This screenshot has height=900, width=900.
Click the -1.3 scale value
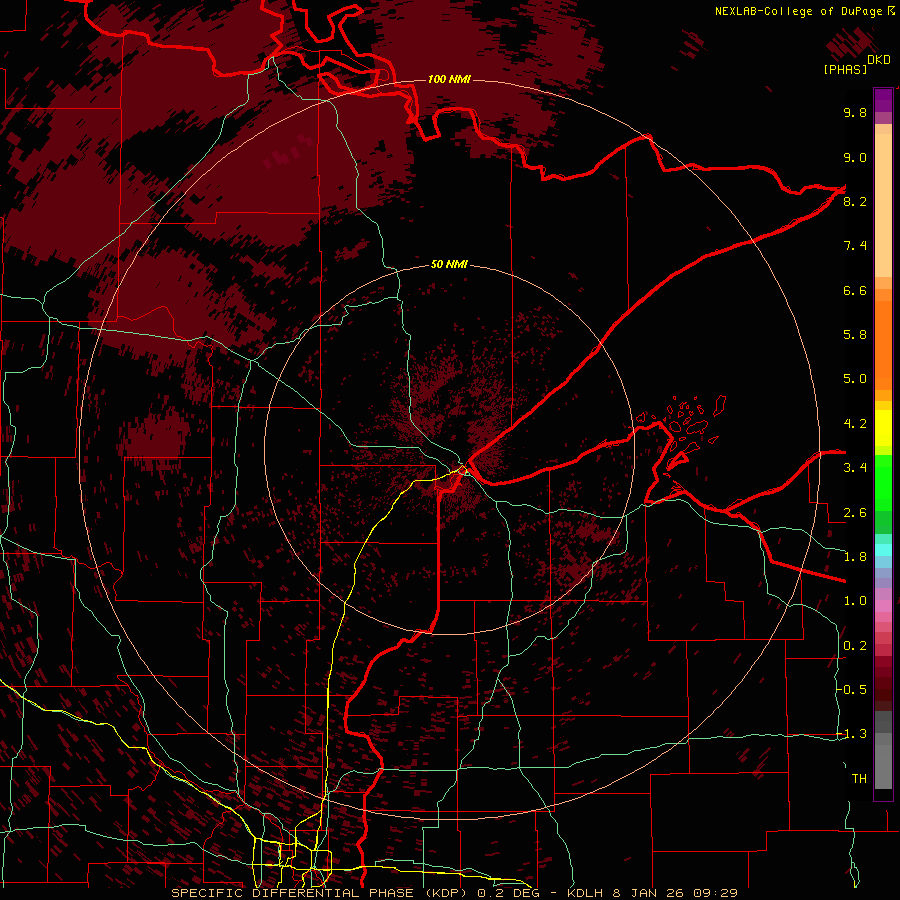(x=851, y=734)
